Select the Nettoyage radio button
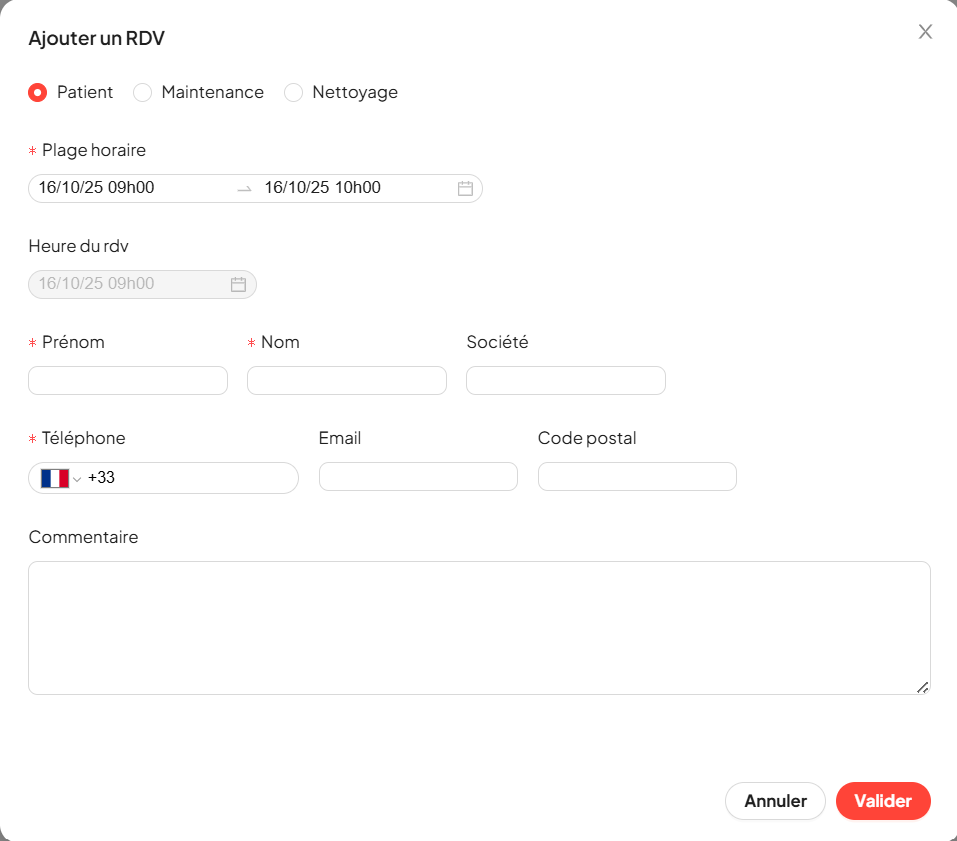Image resolution: width=957 pixels, height=841 pixels. tap(293, 93)
